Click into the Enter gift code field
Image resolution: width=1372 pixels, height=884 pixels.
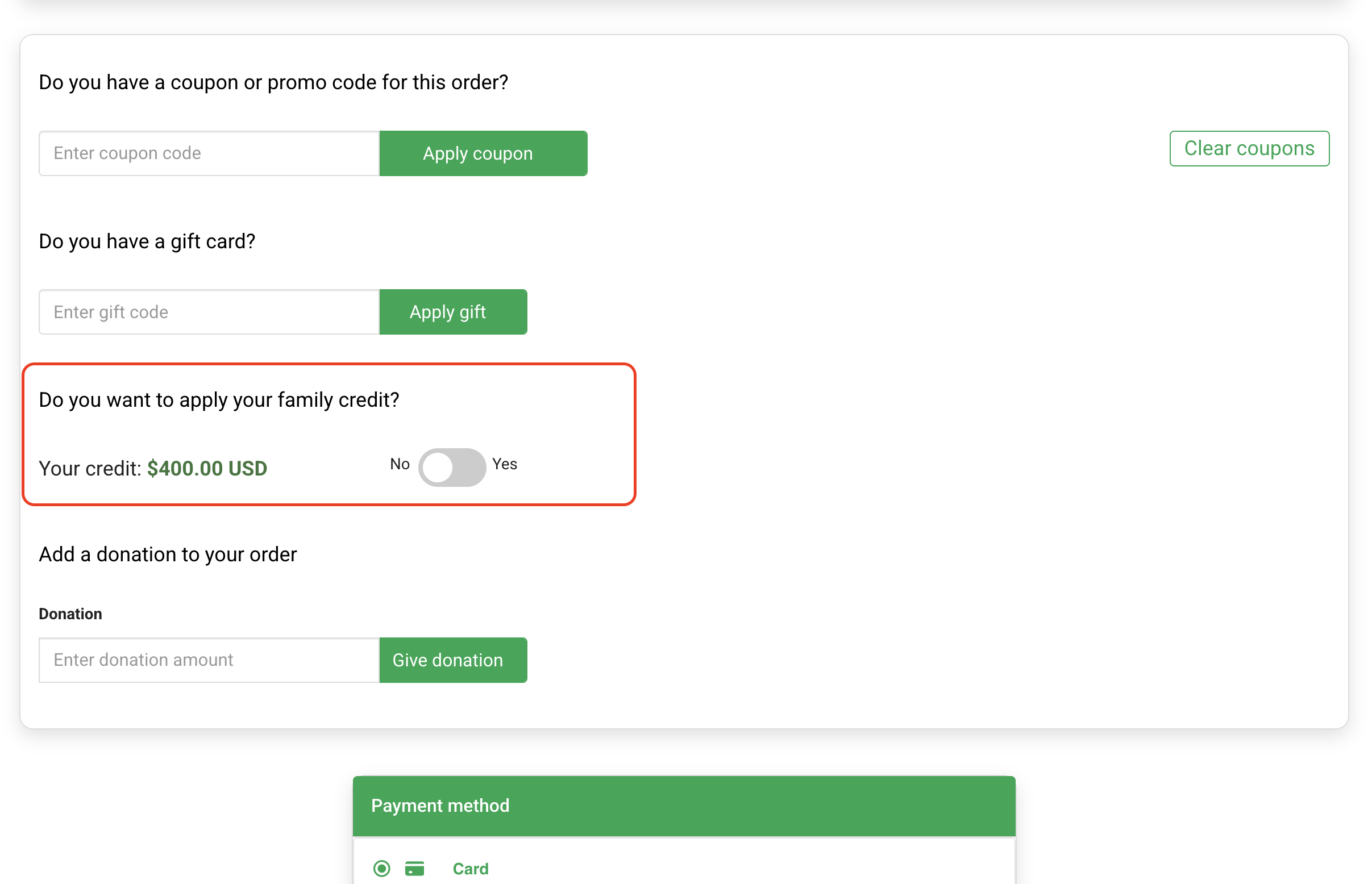coord(209,312)
